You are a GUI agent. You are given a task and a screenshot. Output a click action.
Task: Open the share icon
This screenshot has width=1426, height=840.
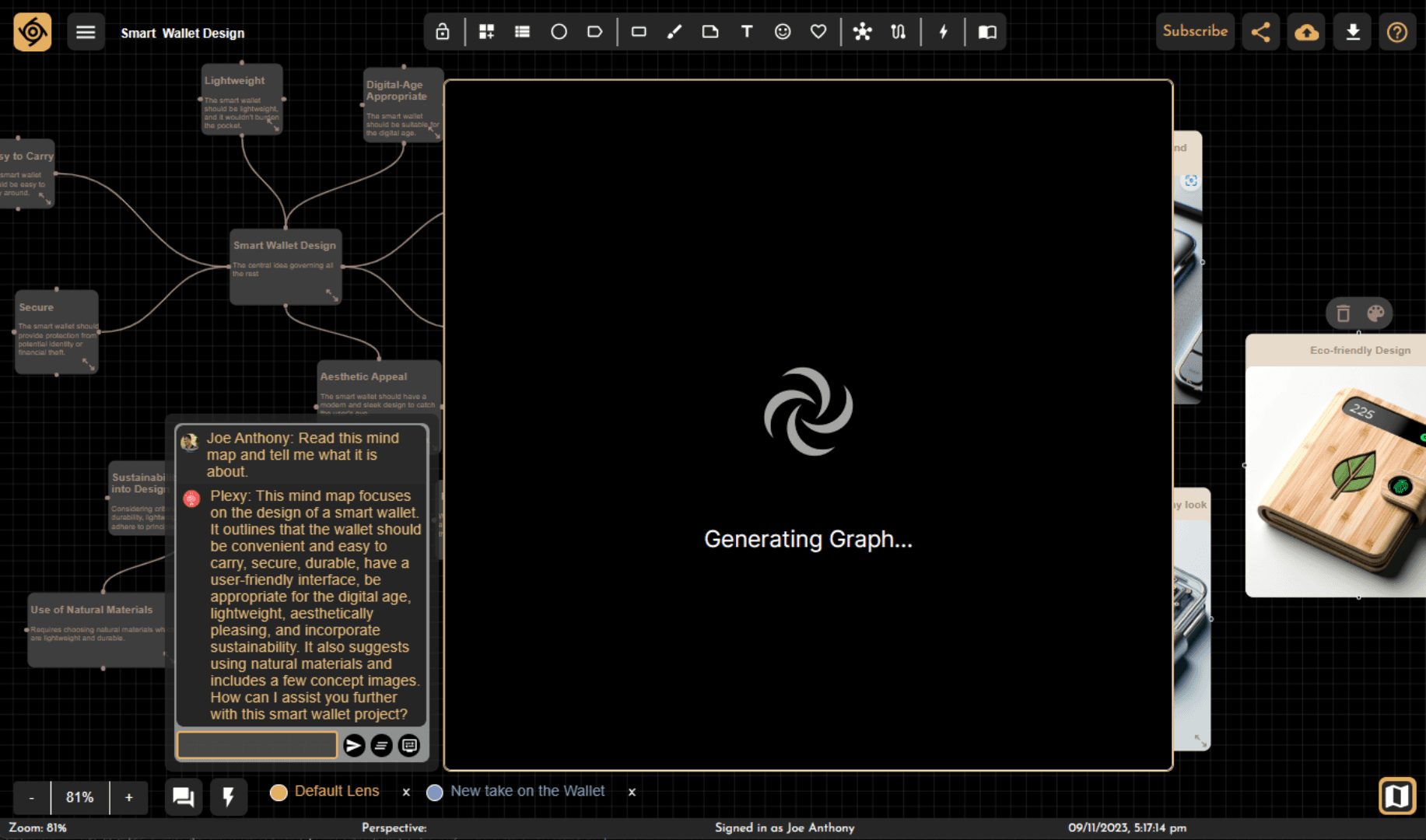pyautogui.click(x=1260, y=32)
